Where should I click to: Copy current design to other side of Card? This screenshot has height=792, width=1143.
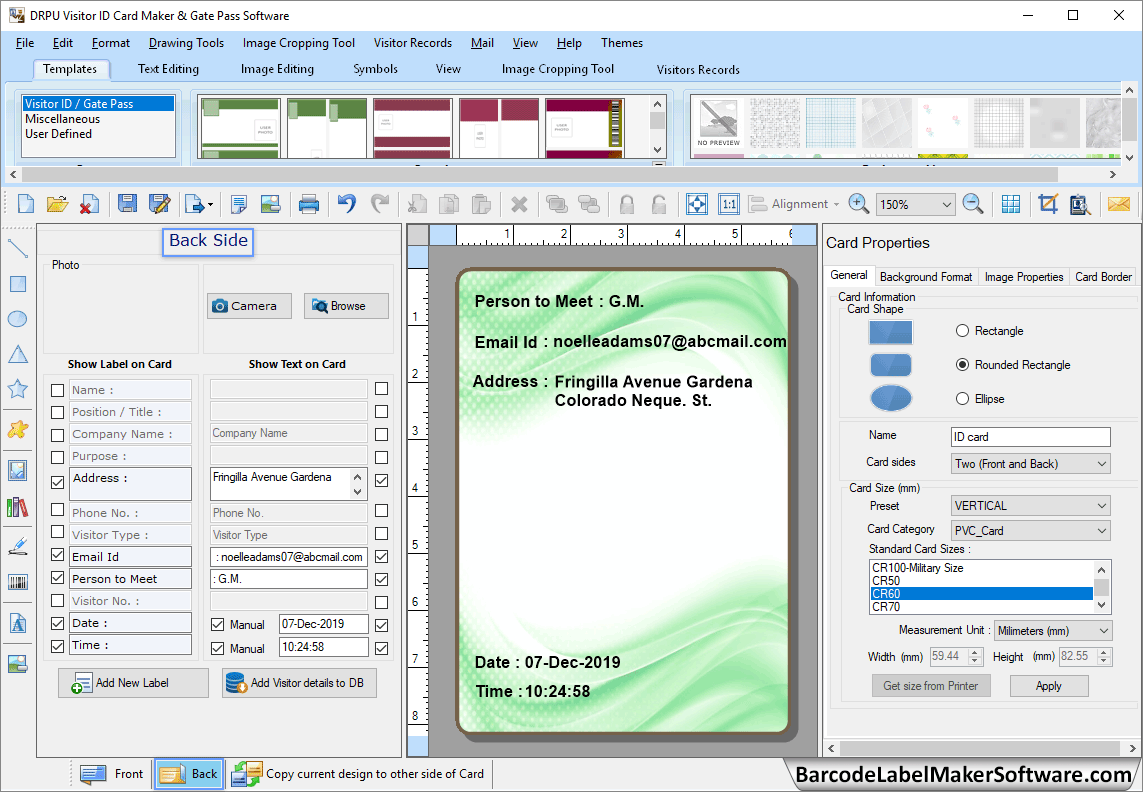tap(358, 774)
